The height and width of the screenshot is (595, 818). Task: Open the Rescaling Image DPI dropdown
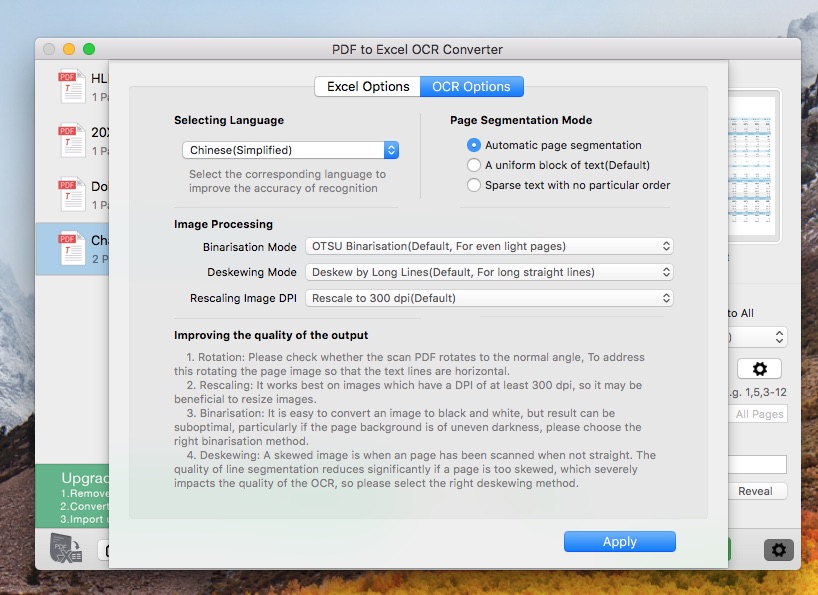[x=489, y=298]
